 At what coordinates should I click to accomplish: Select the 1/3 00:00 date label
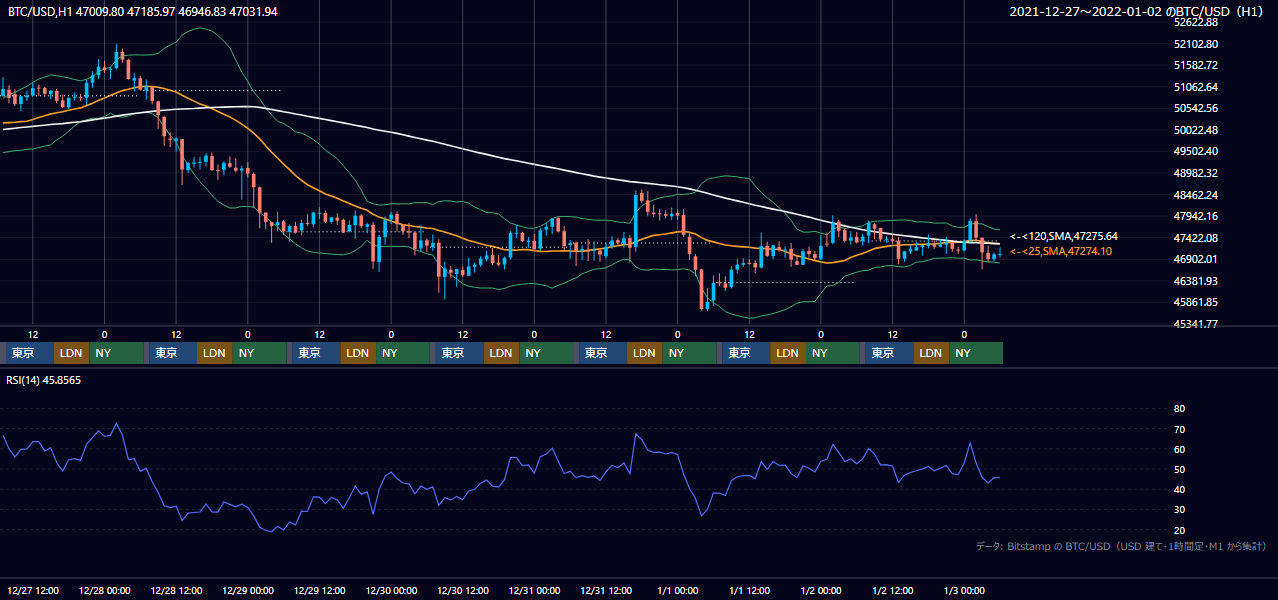(x=965, y=590)
